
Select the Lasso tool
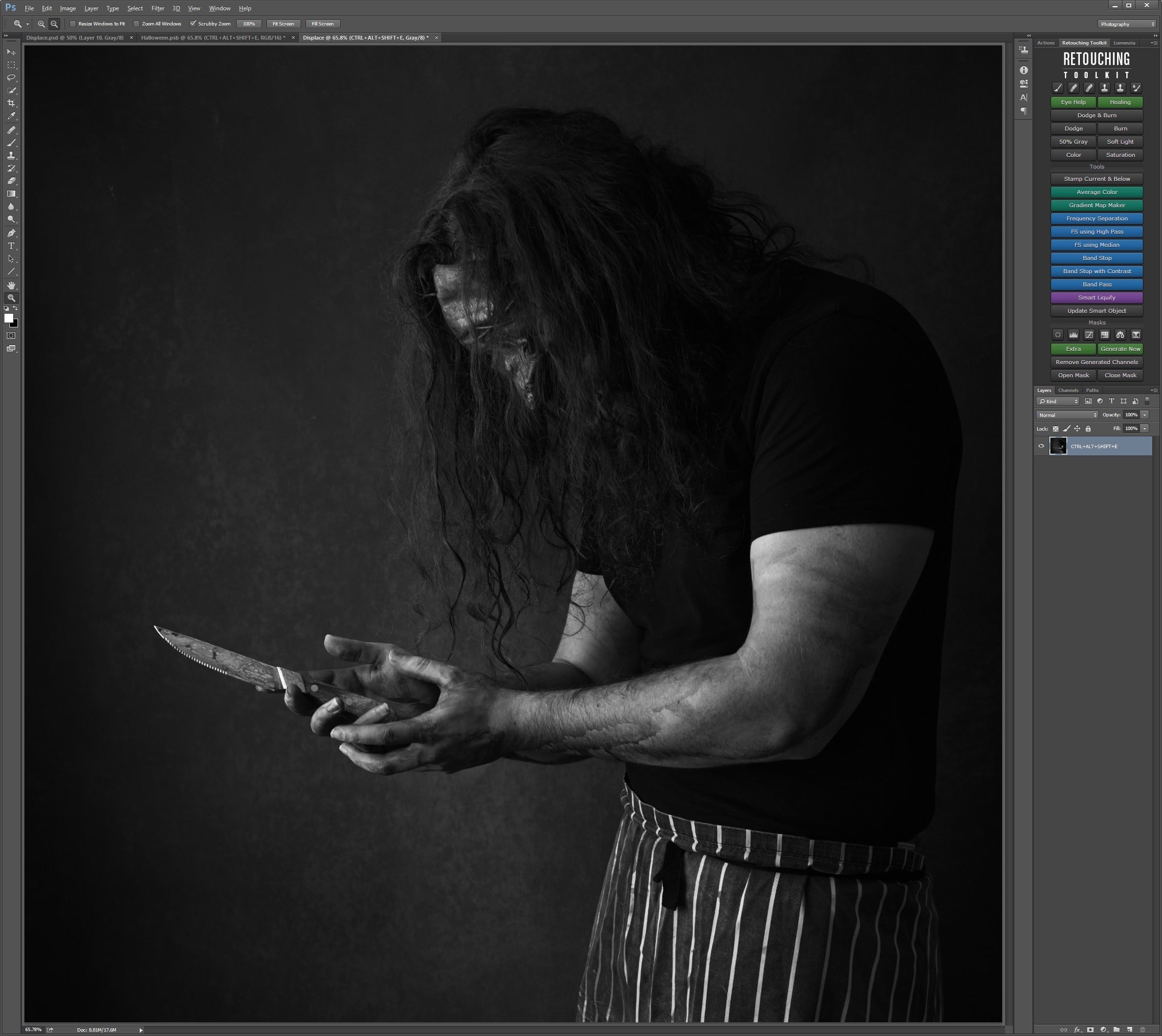[x=11, y=77]
